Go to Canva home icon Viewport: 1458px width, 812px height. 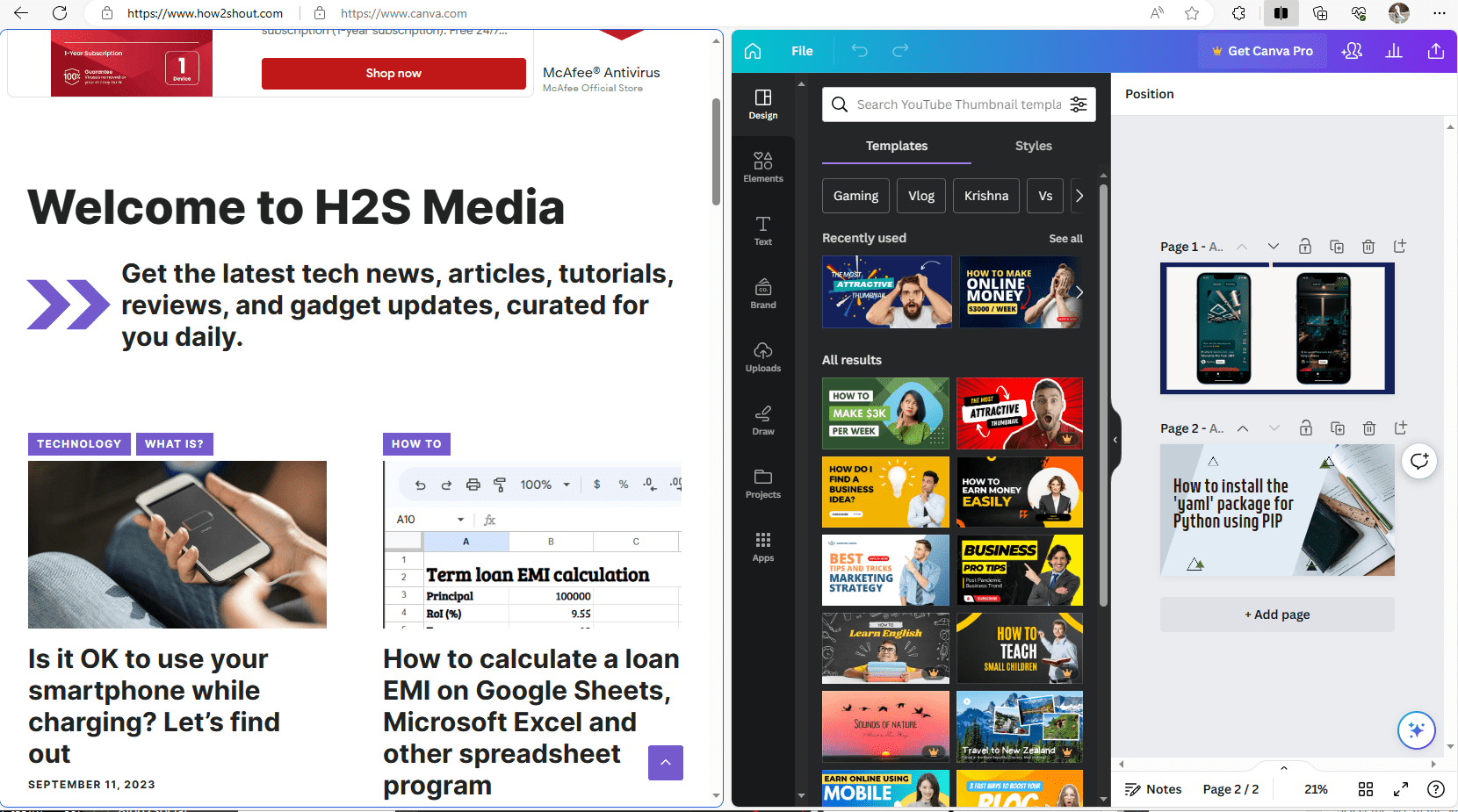pyautogui.click(x=753, y=51)
